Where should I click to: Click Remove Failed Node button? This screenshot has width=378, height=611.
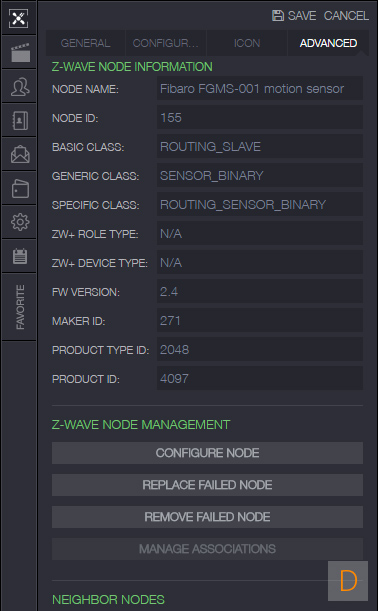click(x=207, y=517)
